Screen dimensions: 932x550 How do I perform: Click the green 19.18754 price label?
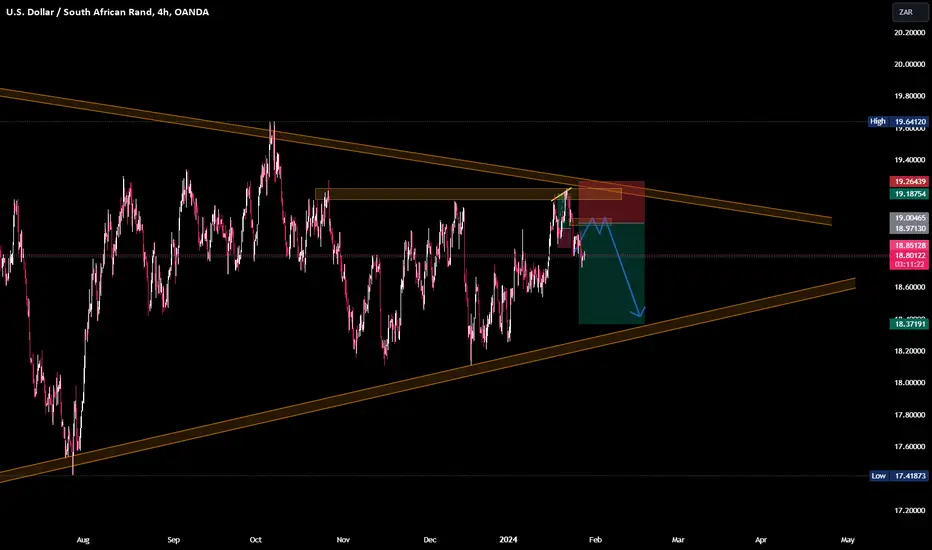[x=909, y=194]
